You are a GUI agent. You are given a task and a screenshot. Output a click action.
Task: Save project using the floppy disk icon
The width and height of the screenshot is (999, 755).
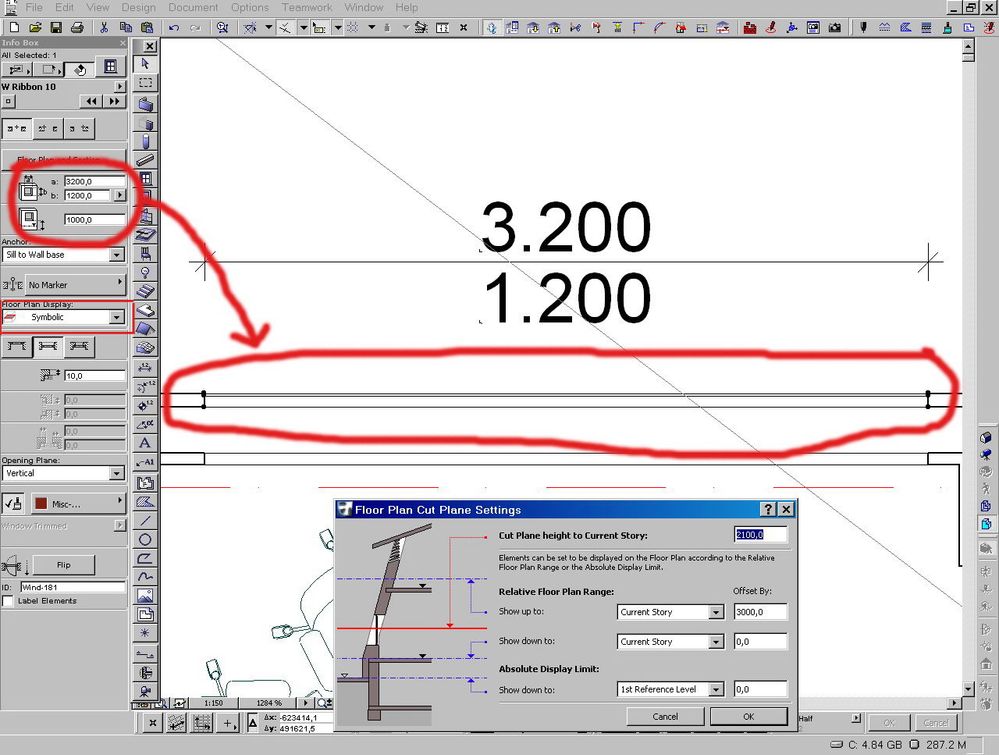coord(56,27)
